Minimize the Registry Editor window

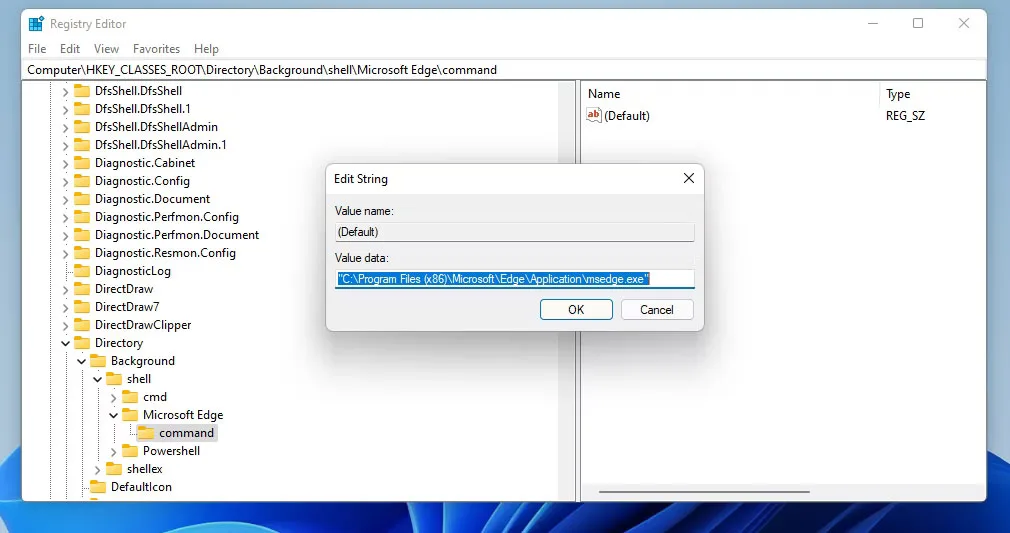click(873, 24)
